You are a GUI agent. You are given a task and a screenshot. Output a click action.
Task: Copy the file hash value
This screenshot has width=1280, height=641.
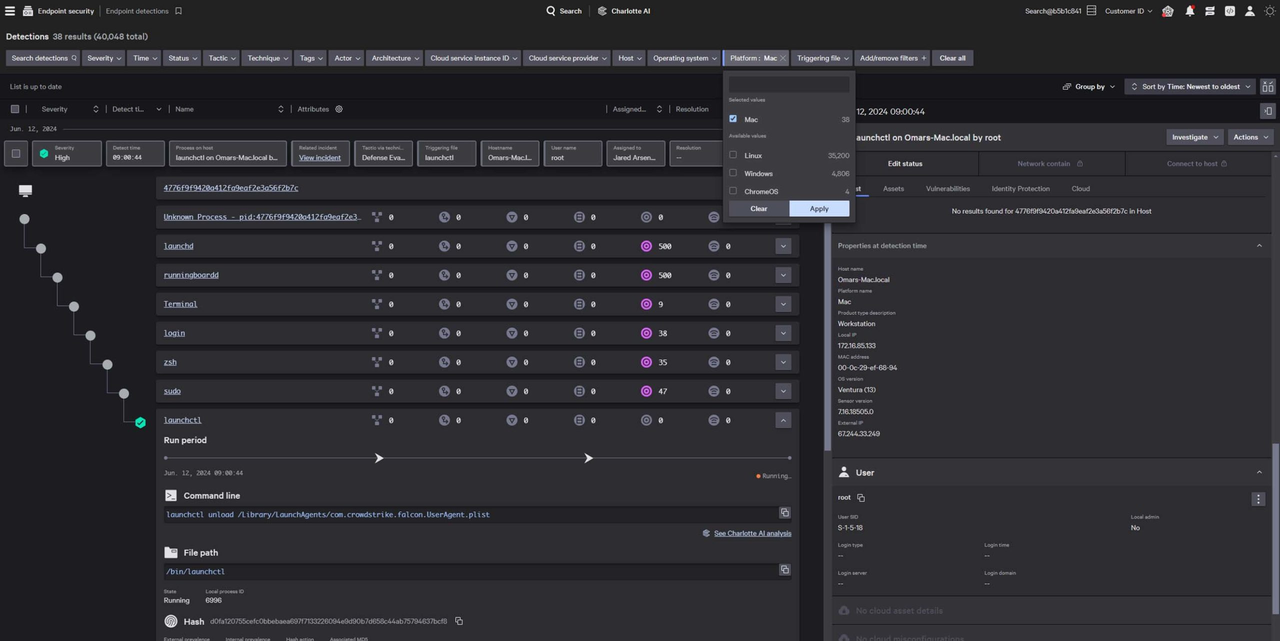(459, 621)
